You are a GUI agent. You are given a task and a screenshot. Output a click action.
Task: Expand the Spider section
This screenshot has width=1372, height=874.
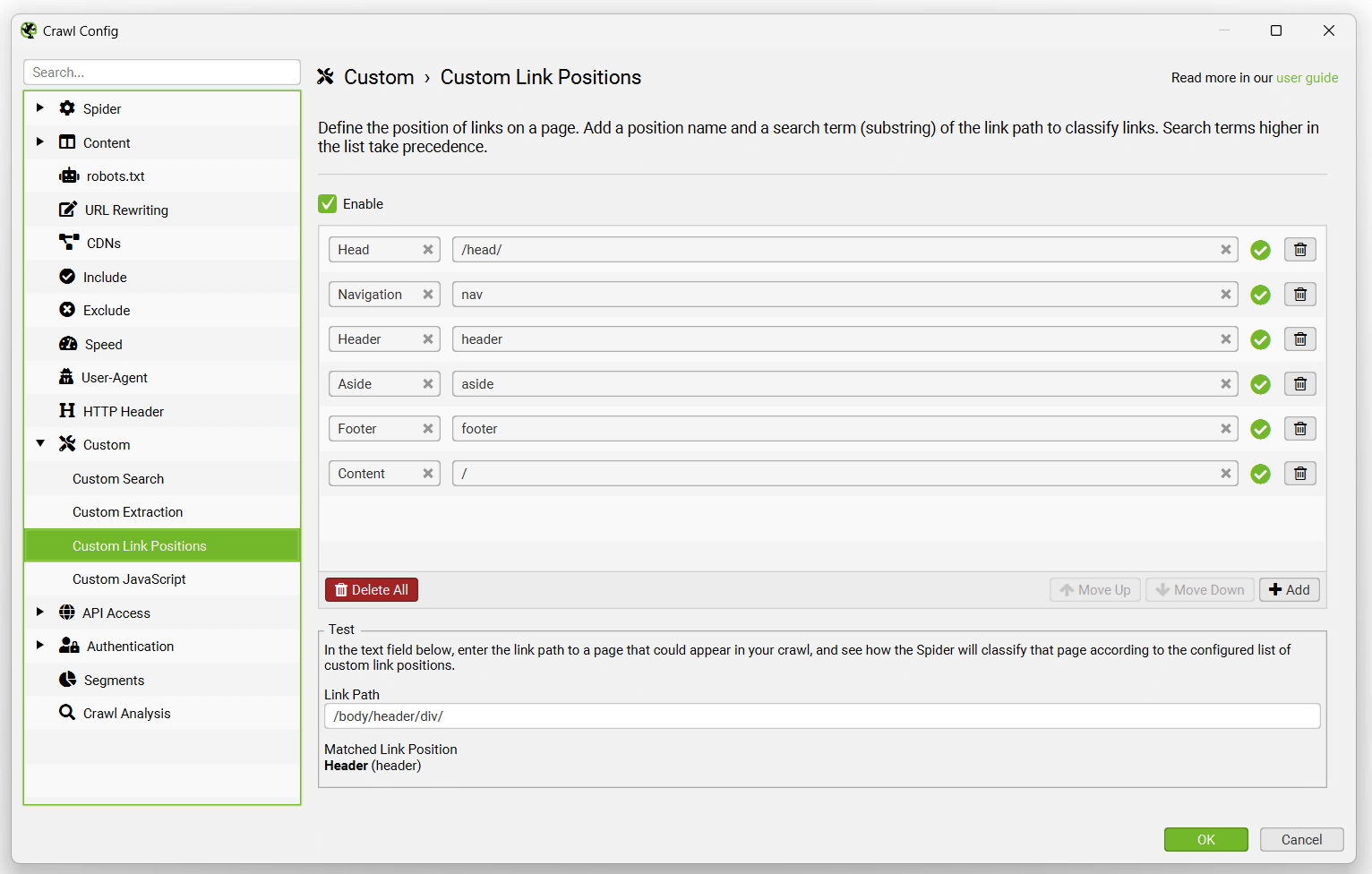(x=39, y=107)
